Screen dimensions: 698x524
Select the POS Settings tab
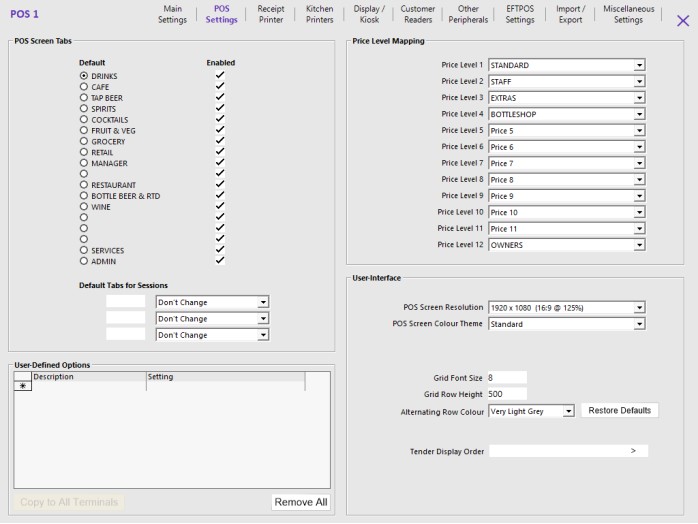221,14
